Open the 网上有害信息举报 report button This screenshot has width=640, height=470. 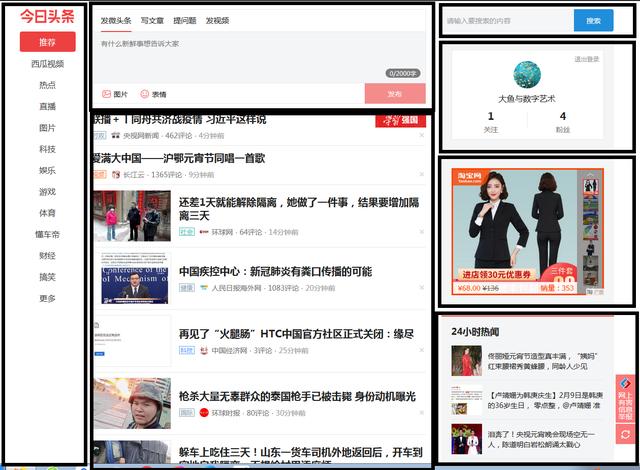click(625, 400)
